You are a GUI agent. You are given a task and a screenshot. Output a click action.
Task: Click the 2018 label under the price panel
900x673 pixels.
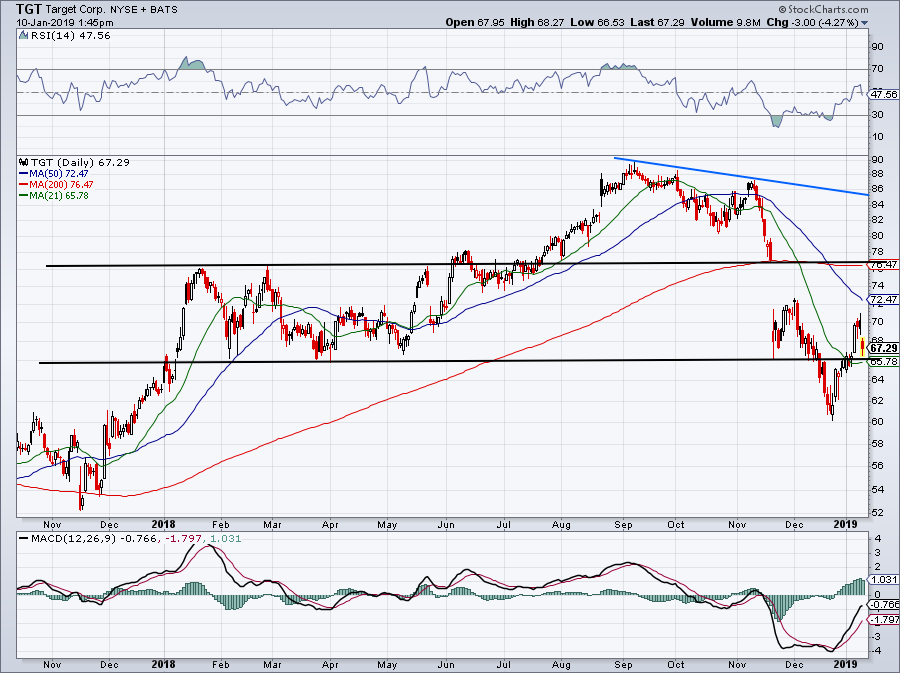[x=164, y=524]
